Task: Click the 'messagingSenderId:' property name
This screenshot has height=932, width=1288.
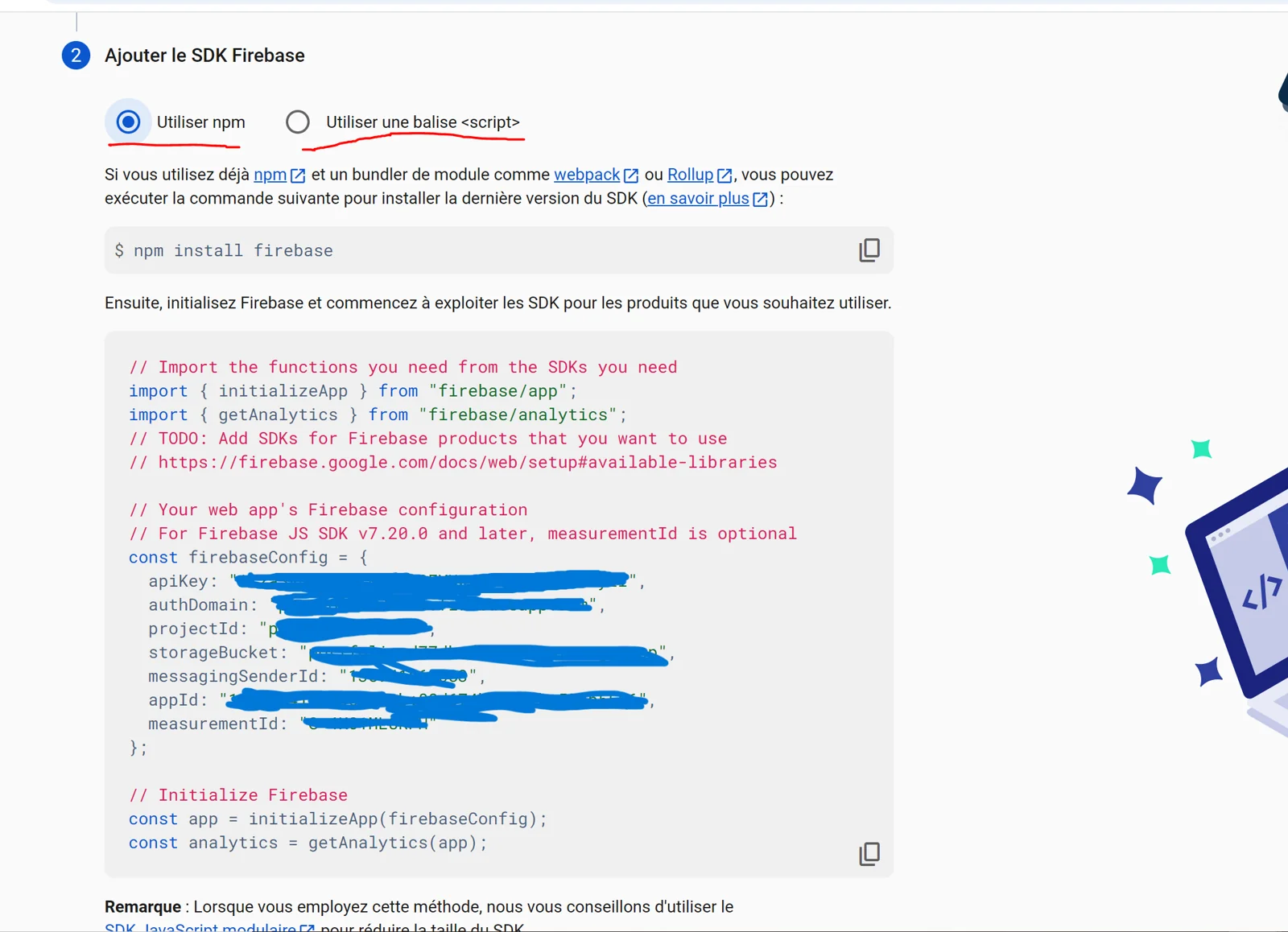Action: 237,676
